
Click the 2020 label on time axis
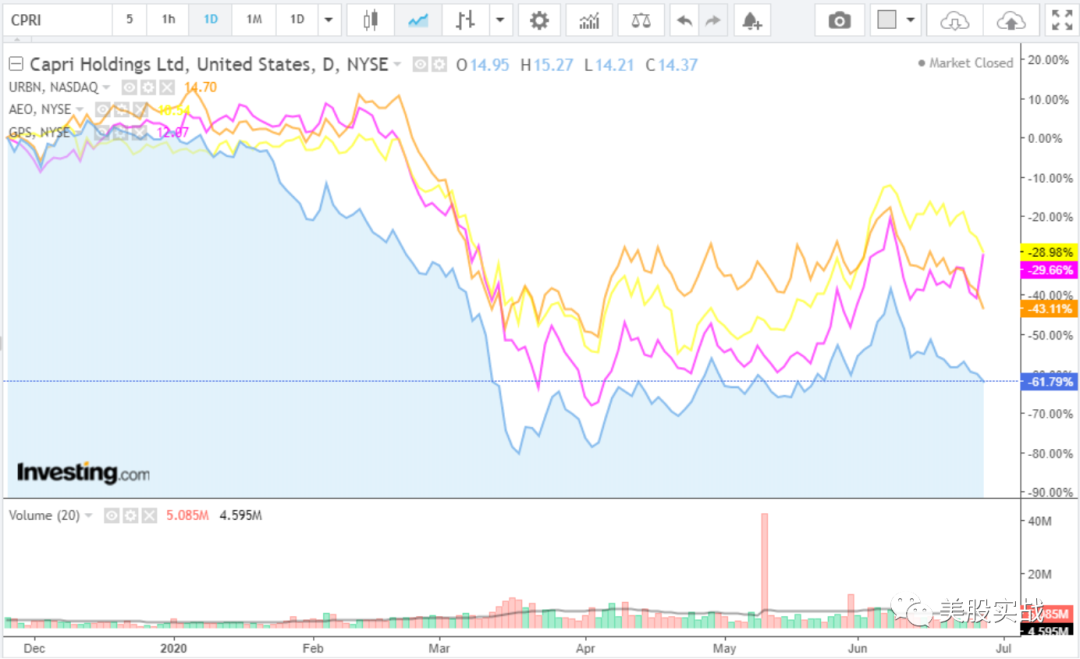pyautogui.click(x=174, y=649)
